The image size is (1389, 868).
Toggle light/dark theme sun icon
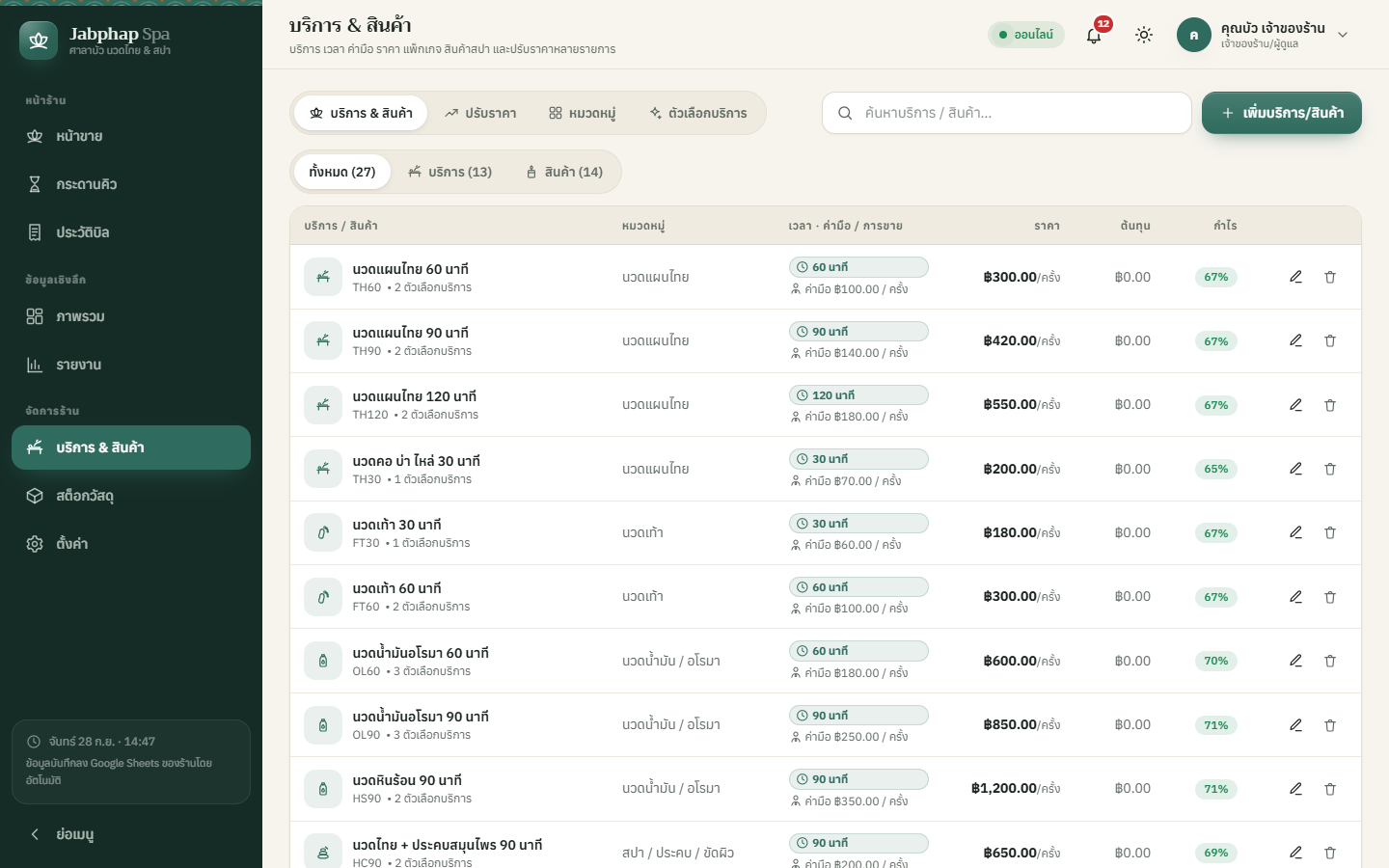coord(1144,35)
